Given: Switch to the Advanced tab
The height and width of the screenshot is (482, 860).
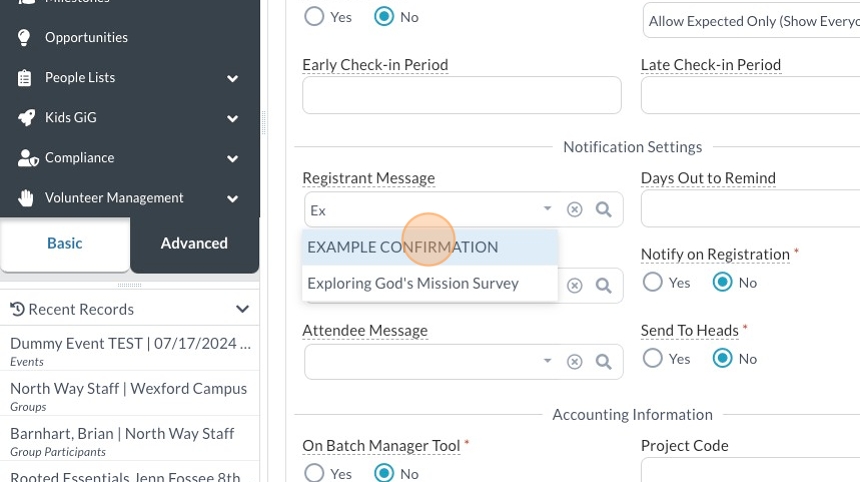Looking at the screenshot, I should pyautogui.click(x=194, y=243).
